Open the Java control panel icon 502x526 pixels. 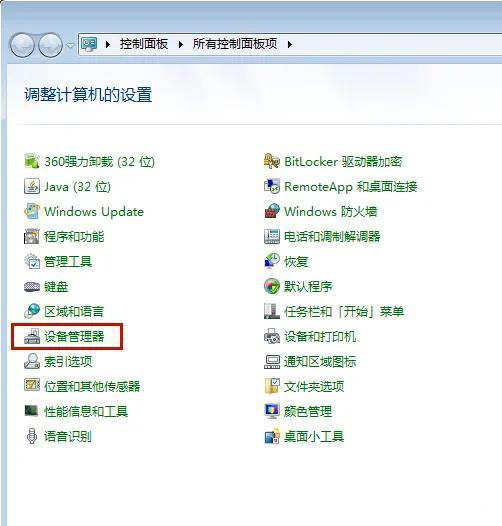pos(32,186)
